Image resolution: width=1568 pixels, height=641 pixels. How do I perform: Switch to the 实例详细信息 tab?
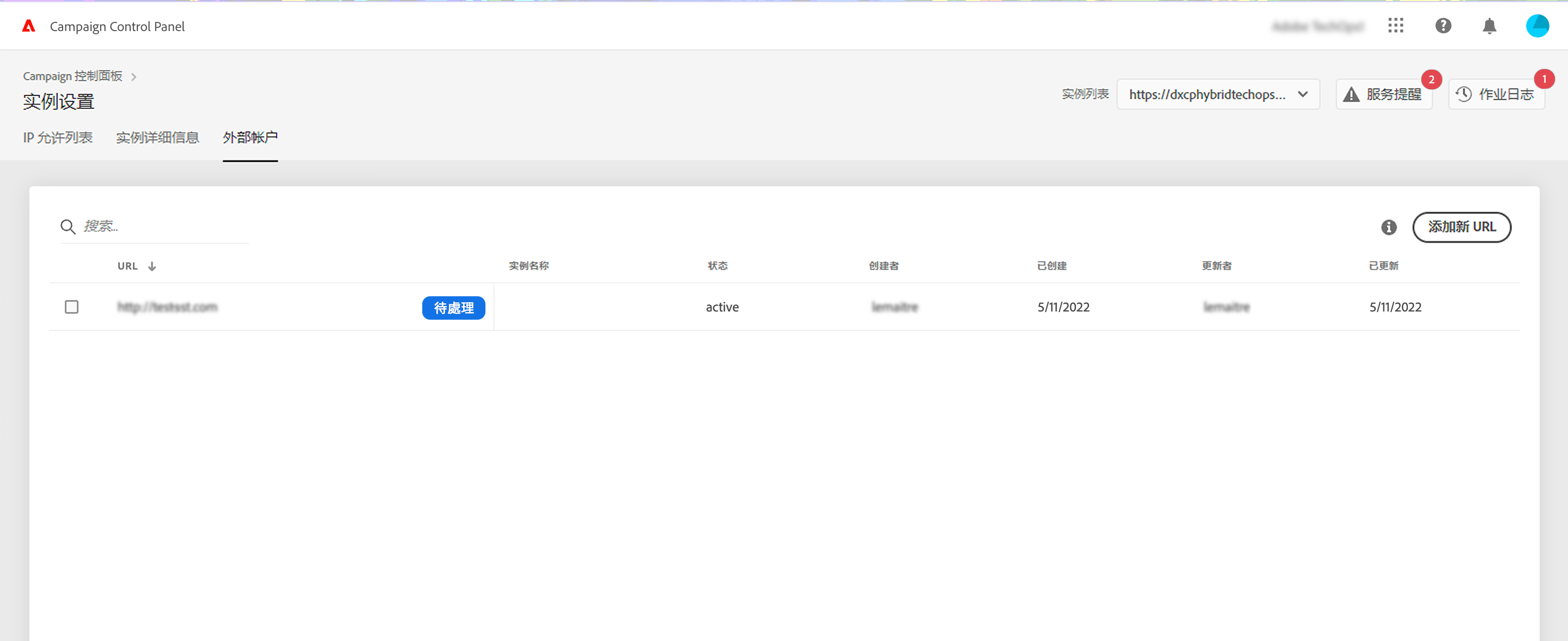click(x=157, y=138)
